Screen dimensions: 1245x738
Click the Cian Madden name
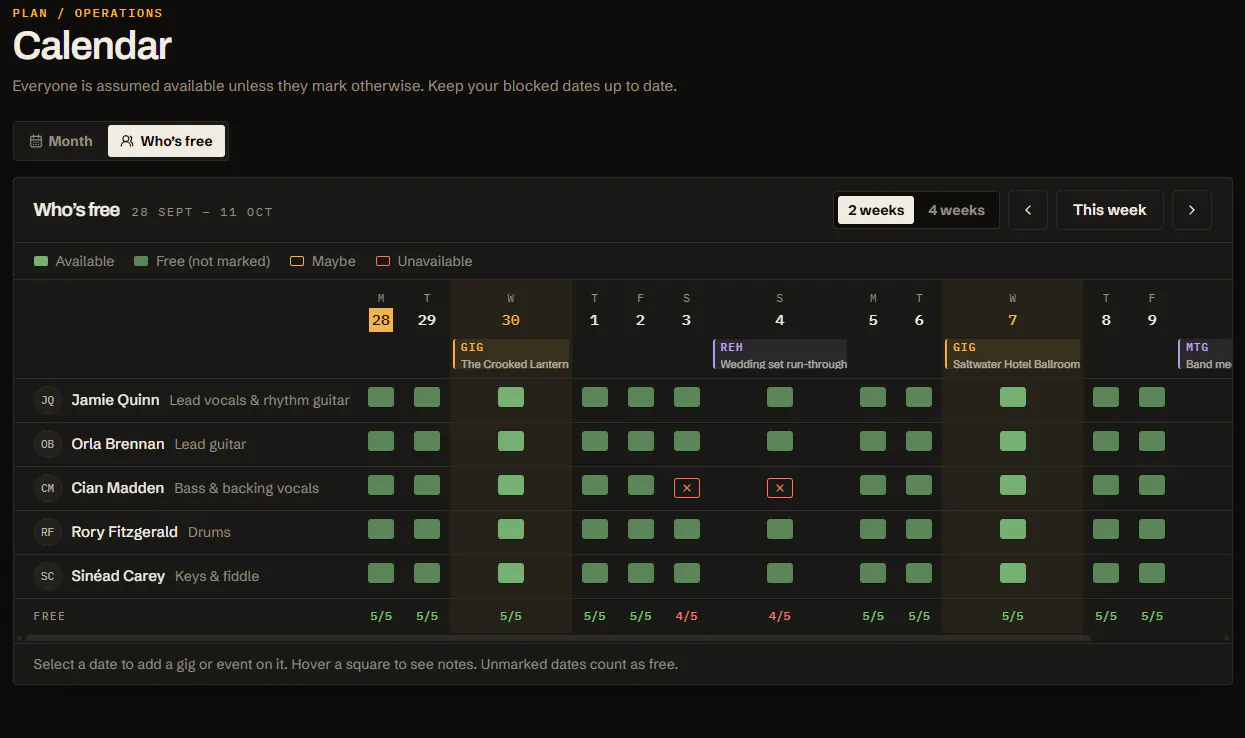tap(118, 488)
